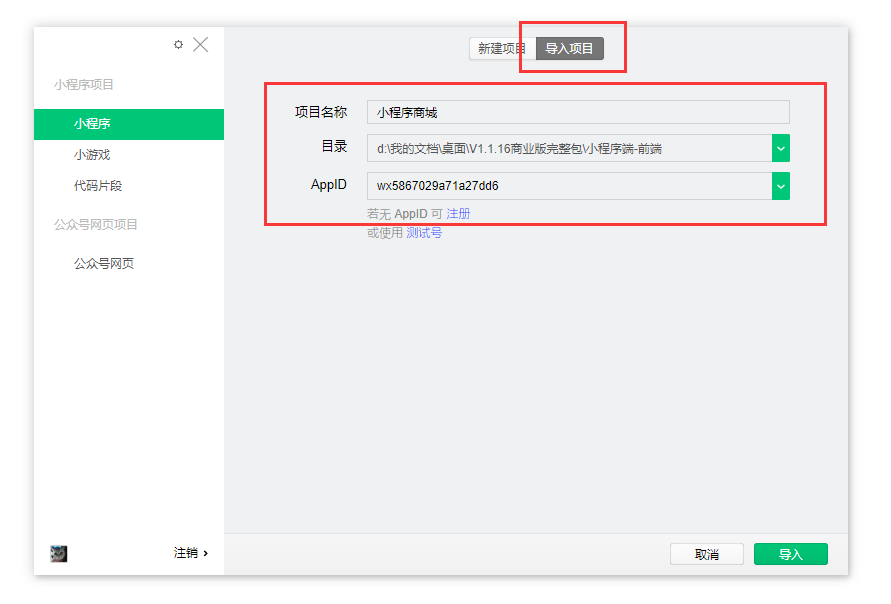The image size is (891, 604).
Task: Expand the 目录 dropdown arrow
Action: (x=781, y=149)
